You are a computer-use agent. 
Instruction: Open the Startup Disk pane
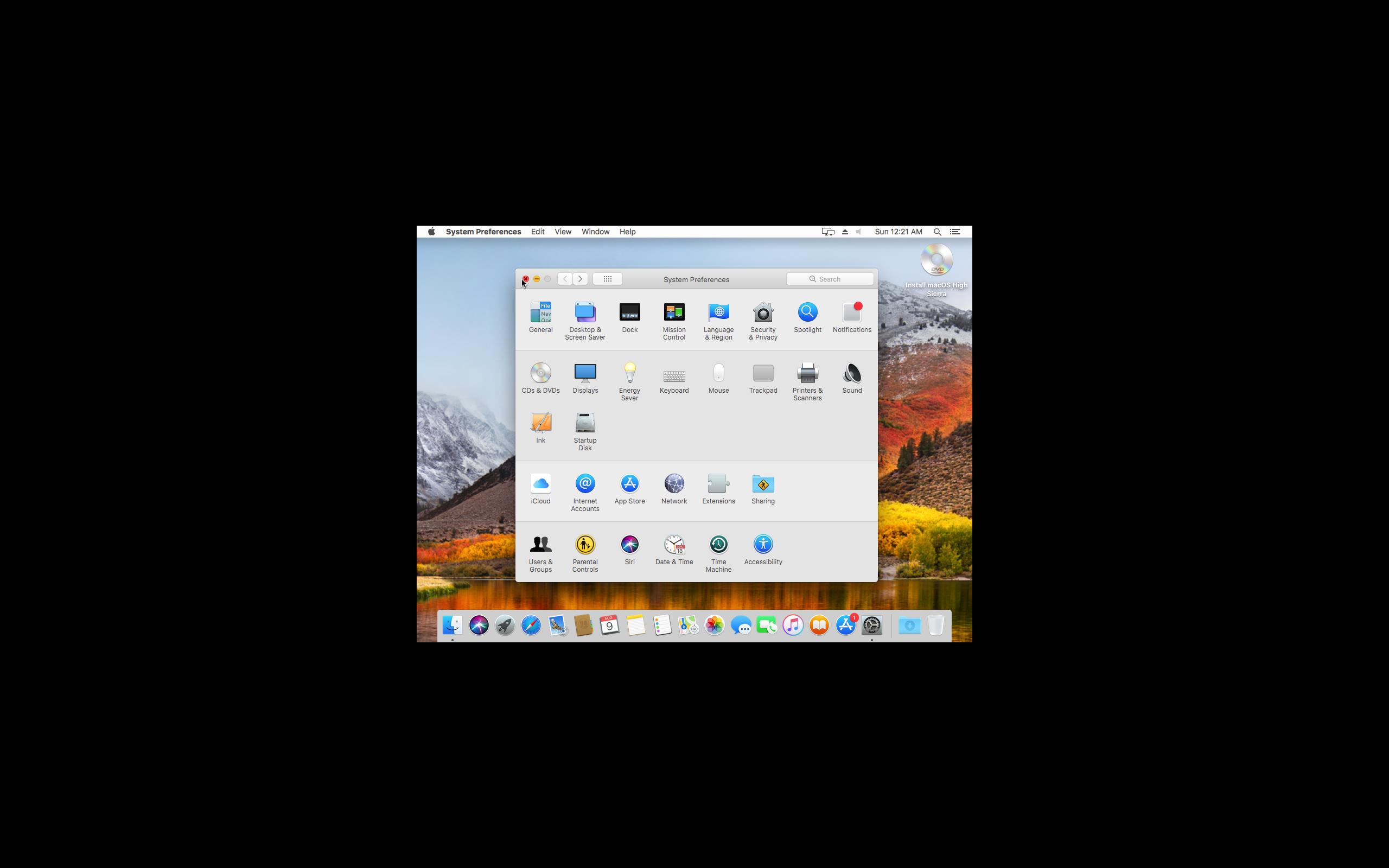pos(585,424)
